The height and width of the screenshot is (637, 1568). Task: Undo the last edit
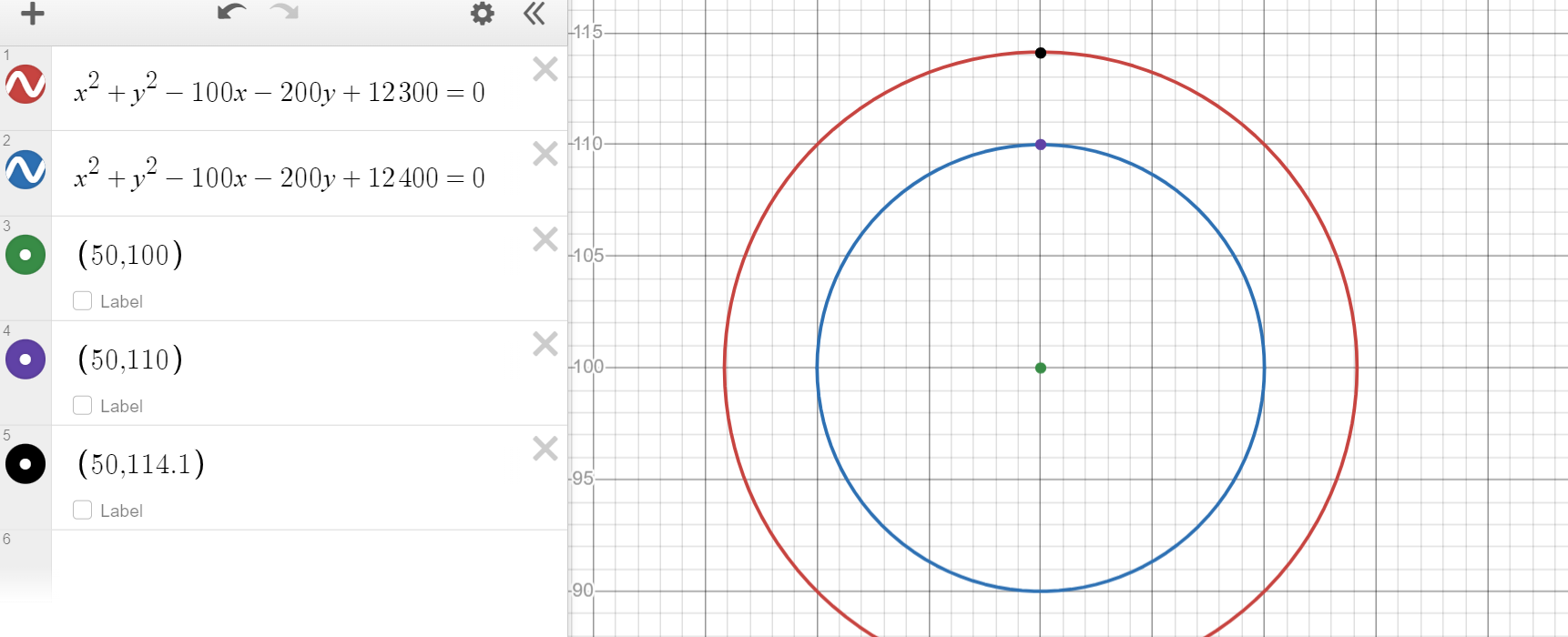point(231,12)
